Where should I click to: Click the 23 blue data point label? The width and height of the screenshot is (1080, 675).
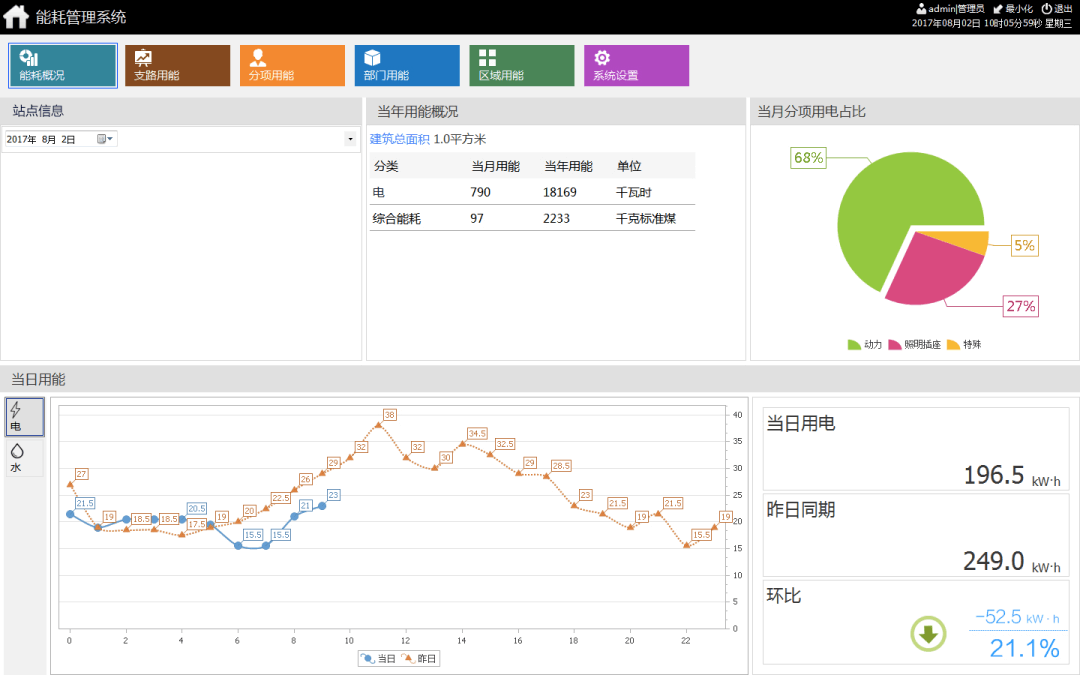tap(333, 495)
